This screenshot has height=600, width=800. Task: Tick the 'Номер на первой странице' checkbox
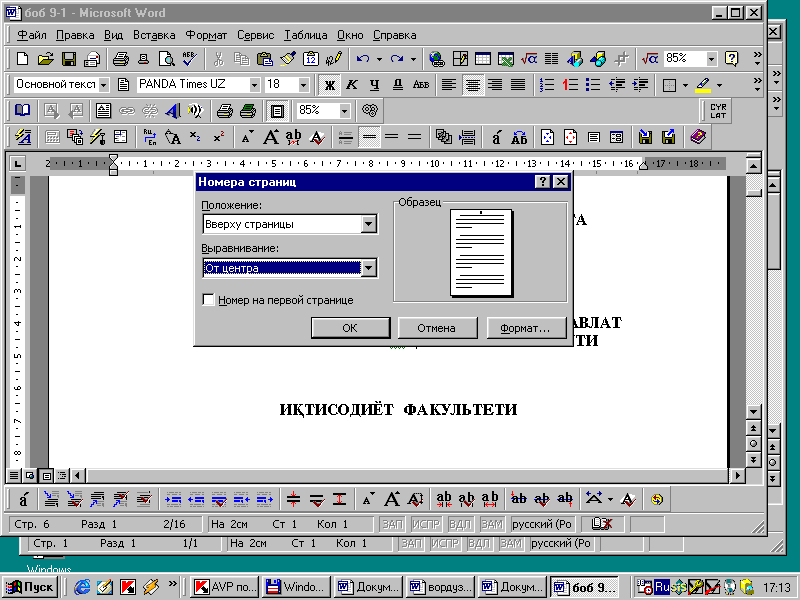208,299
